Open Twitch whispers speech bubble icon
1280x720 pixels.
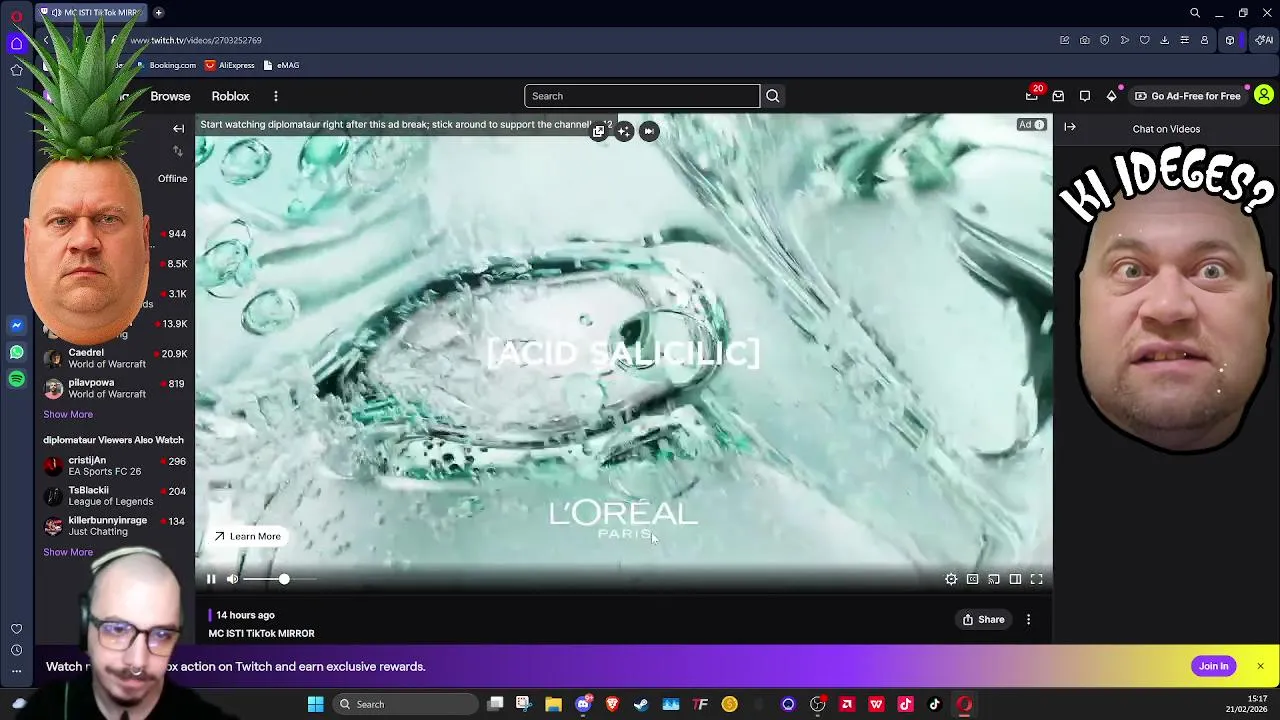coord(1085,96)
